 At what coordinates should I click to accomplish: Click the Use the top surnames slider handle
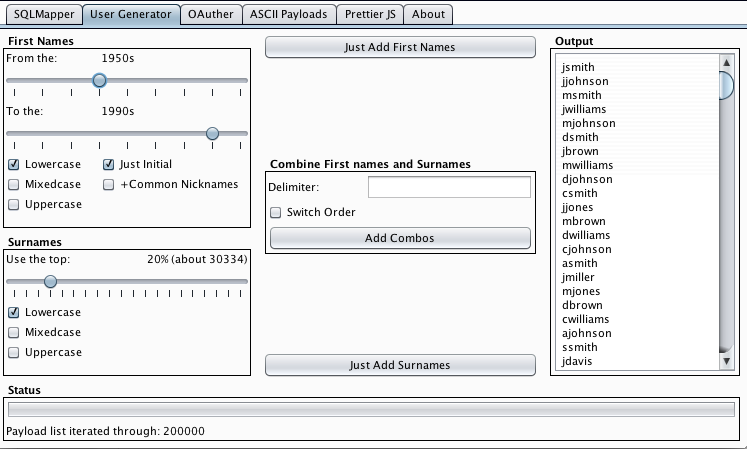(50, 282)
